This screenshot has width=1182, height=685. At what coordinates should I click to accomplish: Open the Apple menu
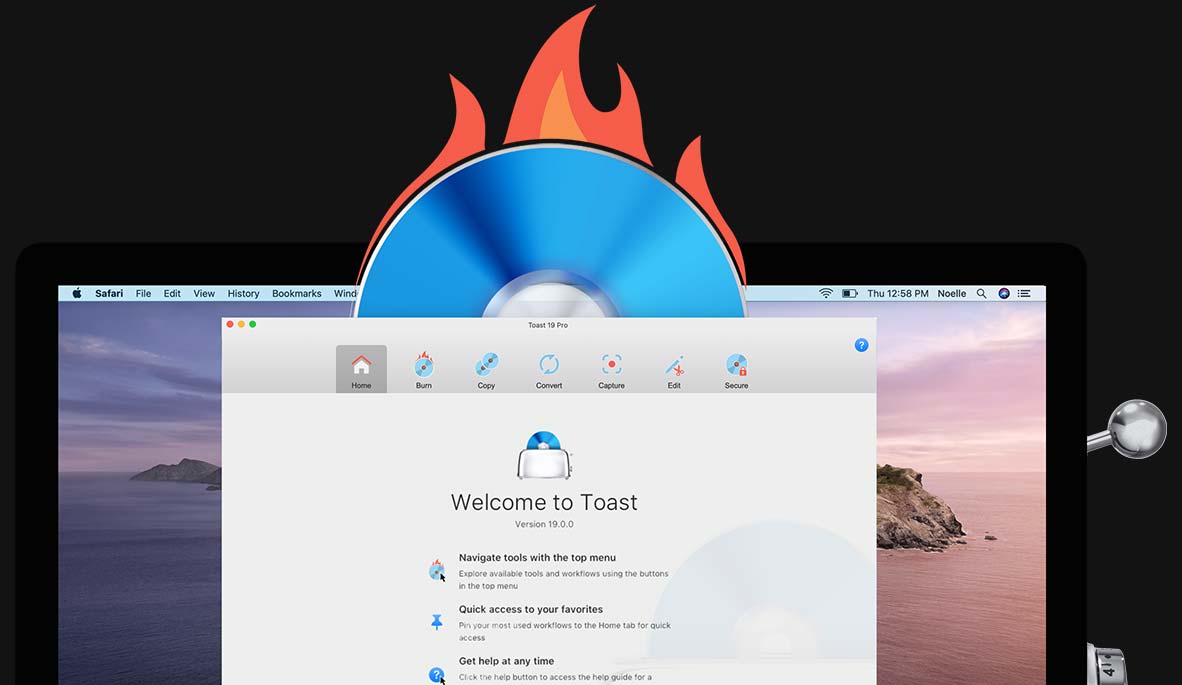tap(77, 293)
